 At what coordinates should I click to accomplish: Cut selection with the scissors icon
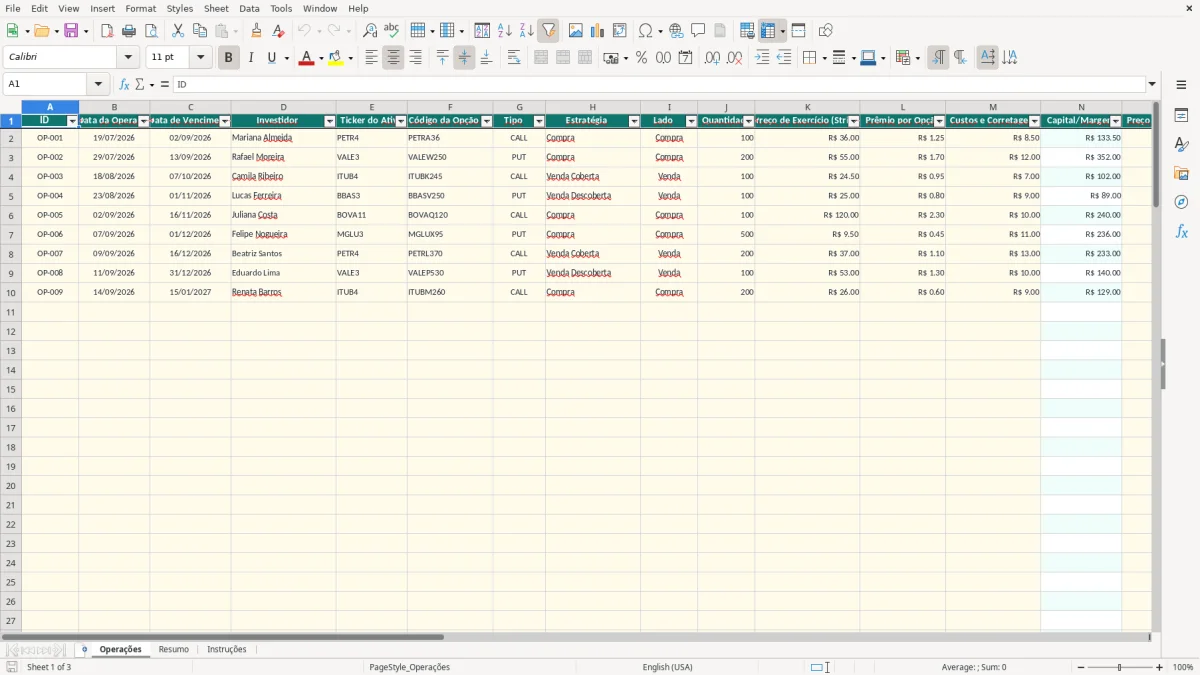tap(178, 31)
